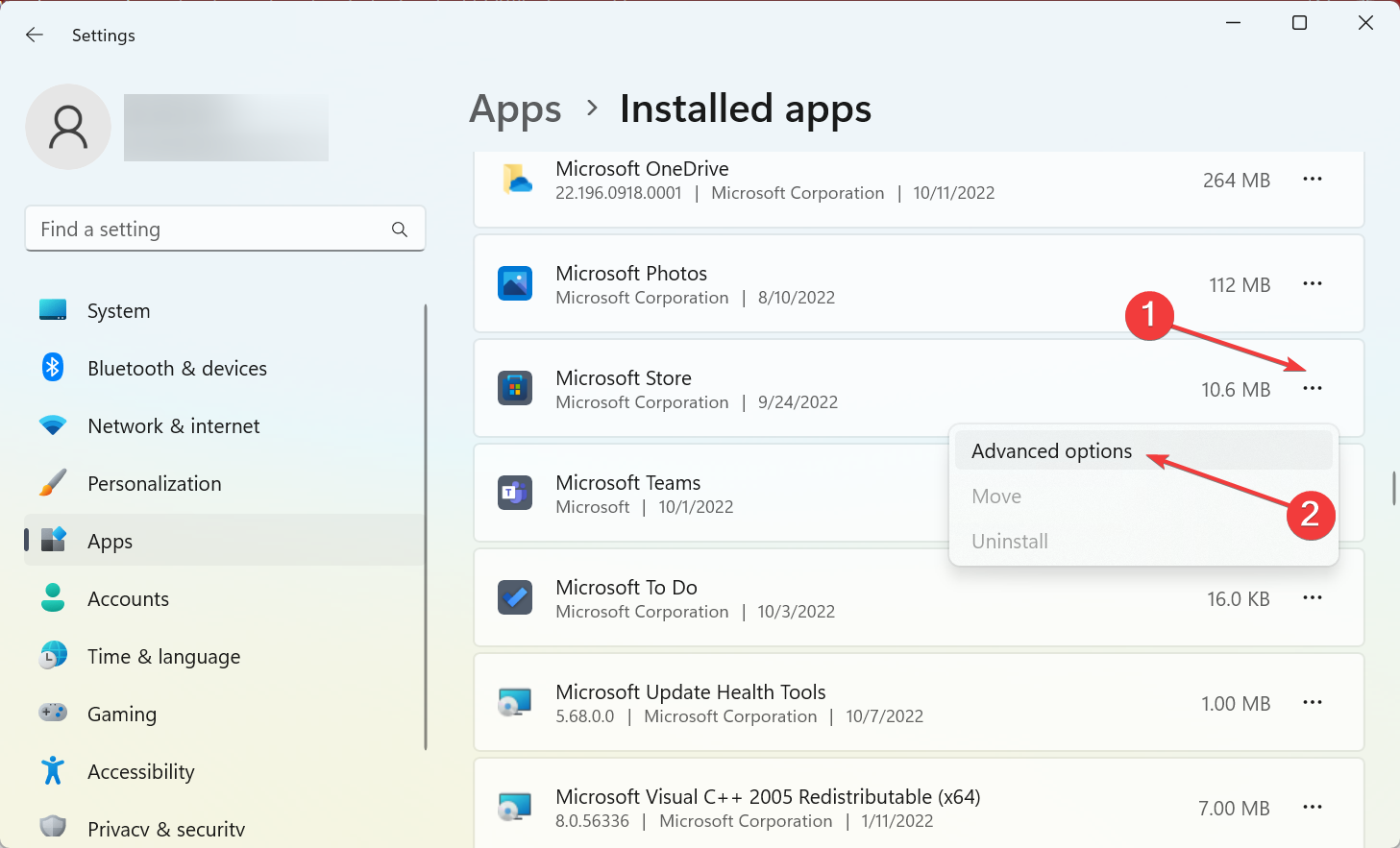Open more options for Microsoft Photos
This screenshot has width=1400, height=848.
pos(1313,284)
